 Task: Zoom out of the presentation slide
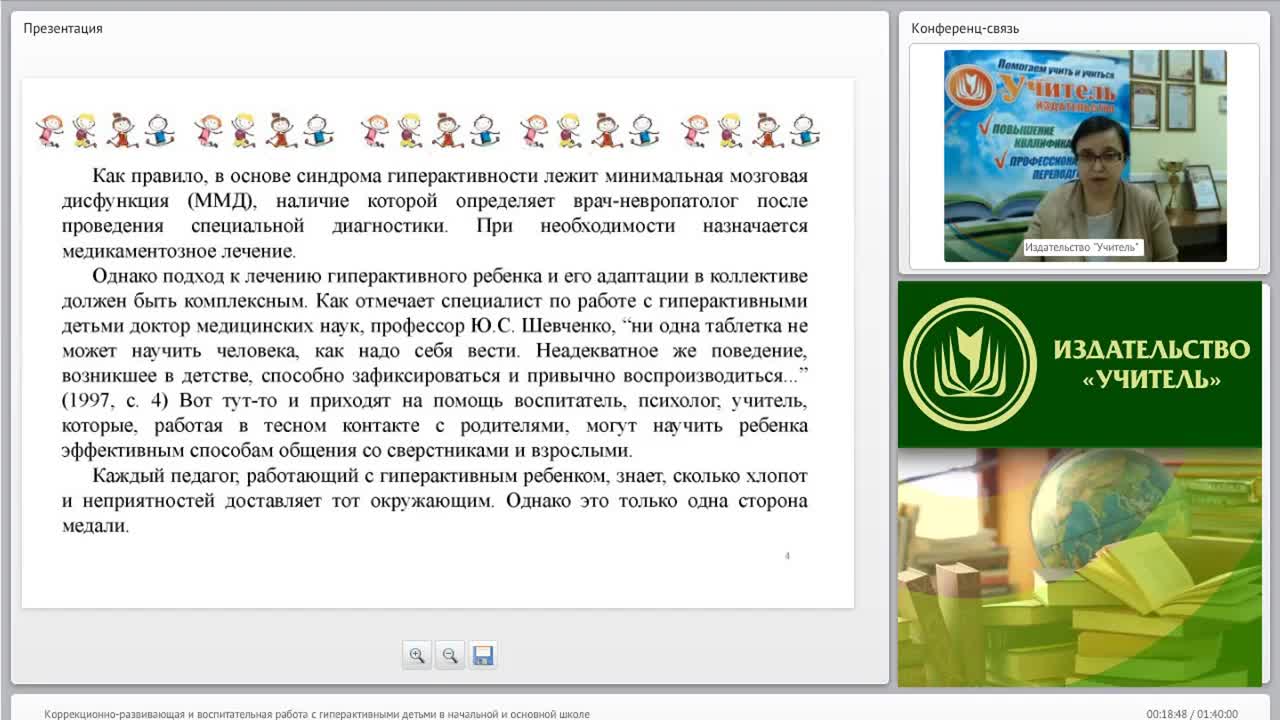tap(450, 655)
